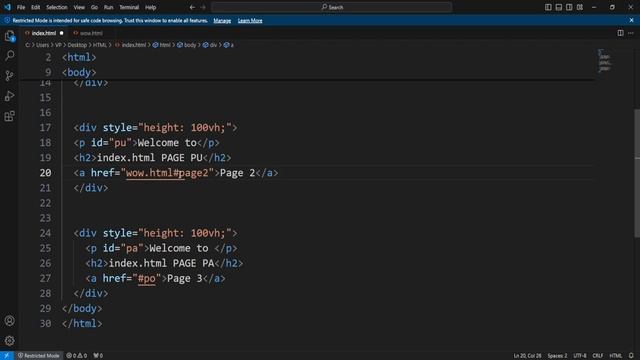The height and width of the screenshot is (360, 640).
Task: Click id="pu" paragraph on line 18
Action: [146, 143]
